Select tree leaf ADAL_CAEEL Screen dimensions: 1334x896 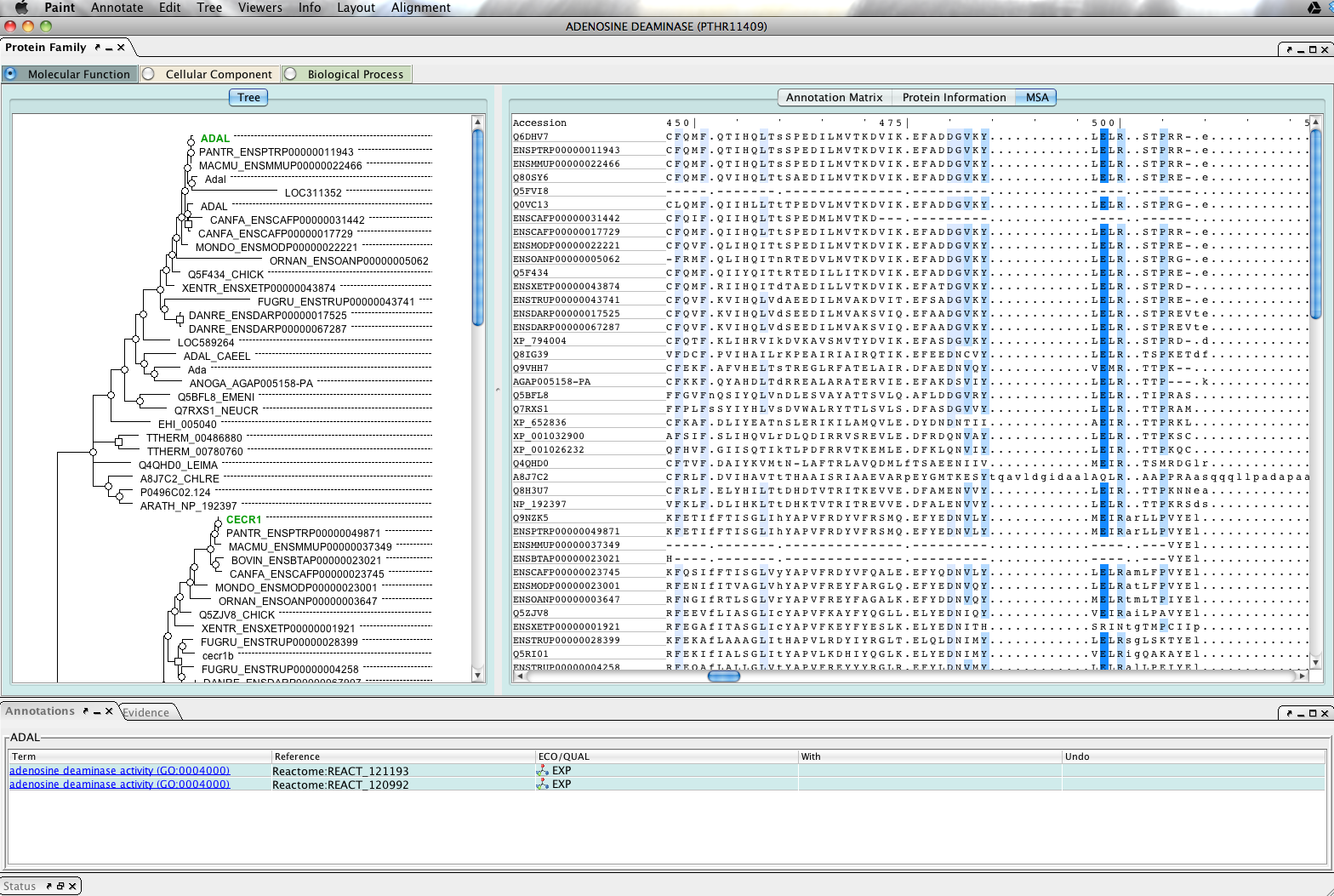pos(217,356)
